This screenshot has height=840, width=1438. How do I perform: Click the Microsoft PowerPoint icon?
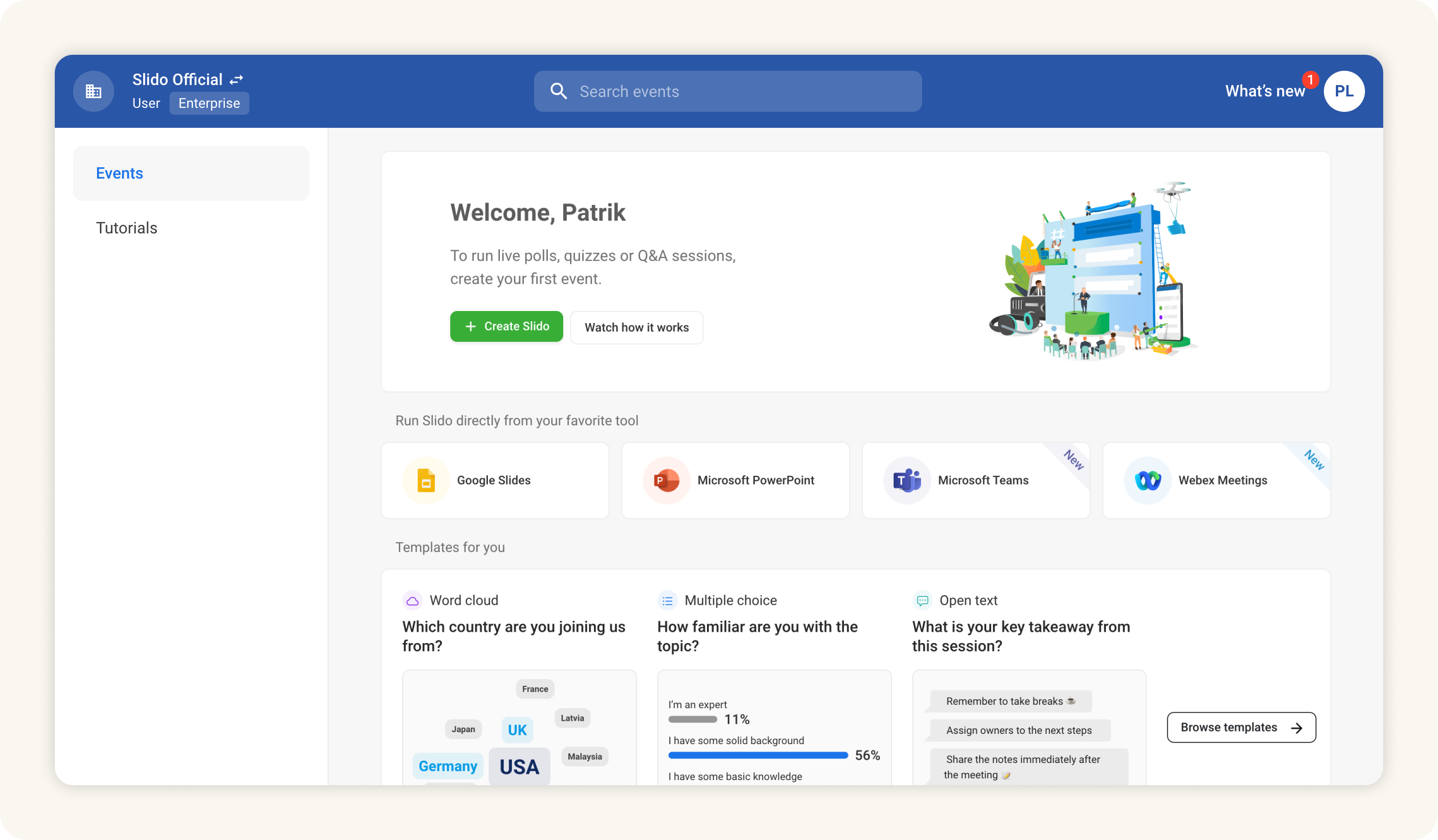tap(667, 480)
